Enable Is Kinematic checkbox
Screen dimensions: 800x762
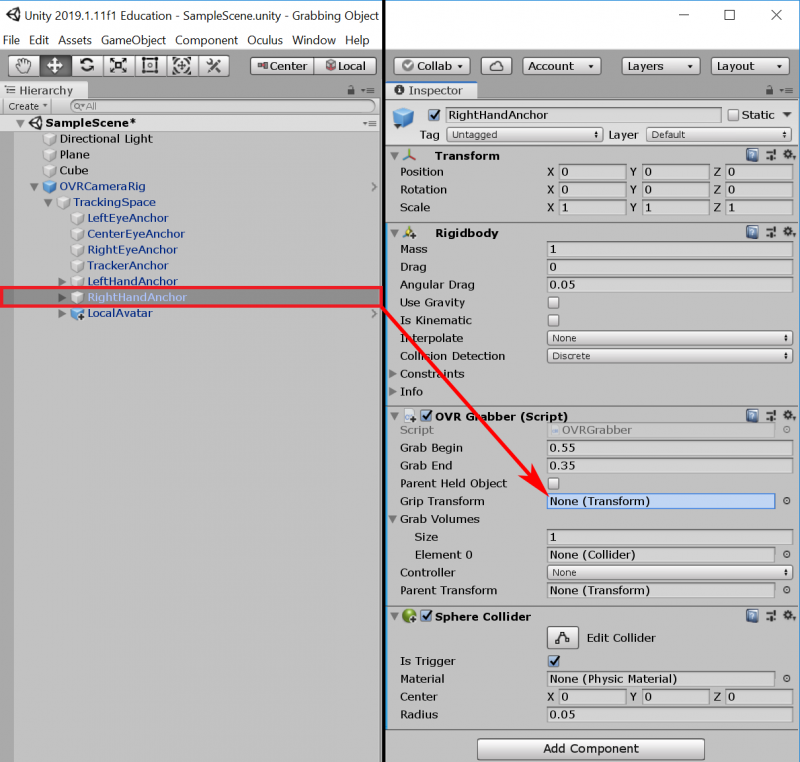(x=554, y=320)
